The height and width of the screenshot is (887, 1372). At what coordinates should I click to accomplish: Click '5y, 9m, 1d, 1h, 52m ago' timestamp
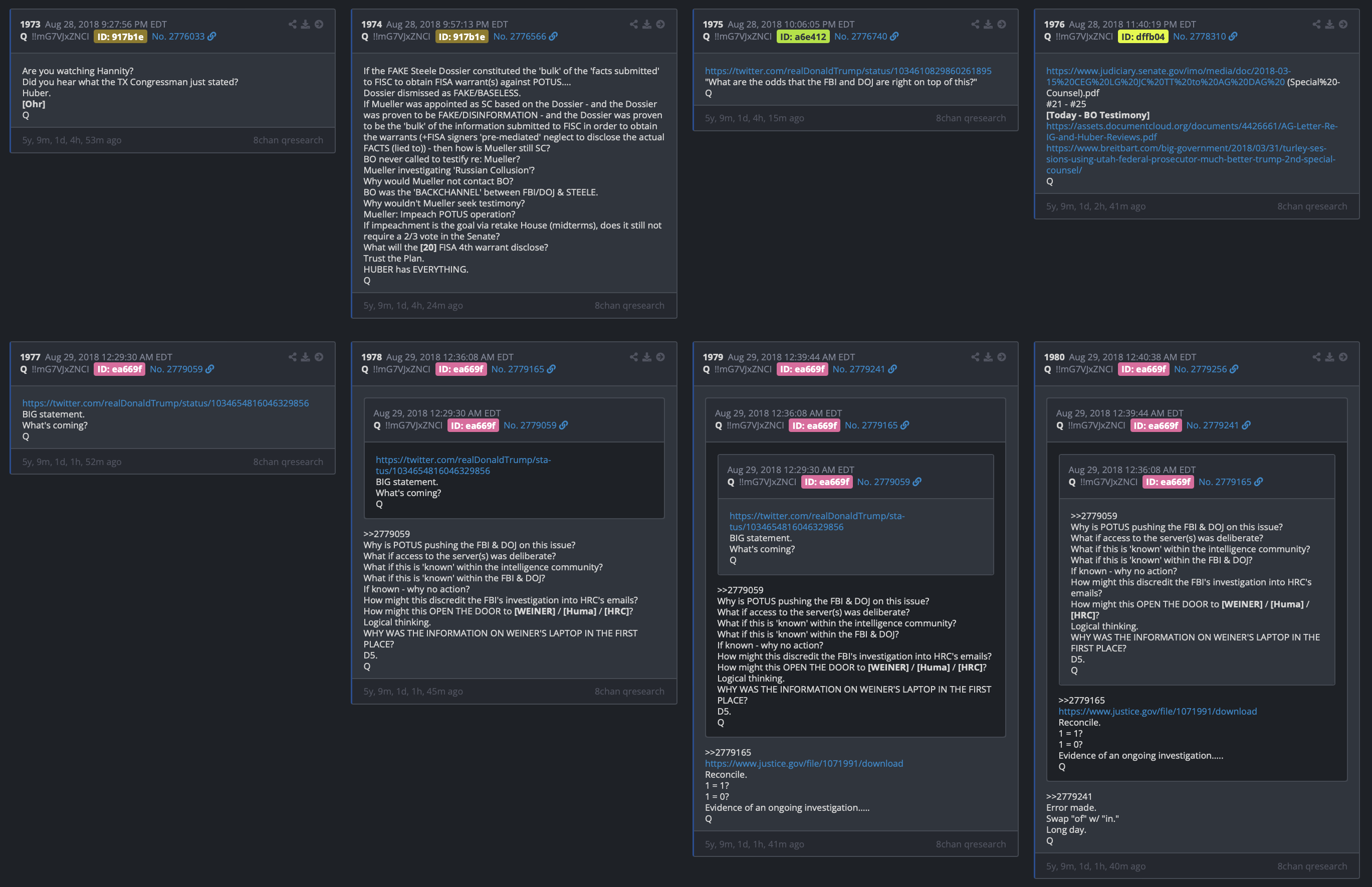point(72,462)
